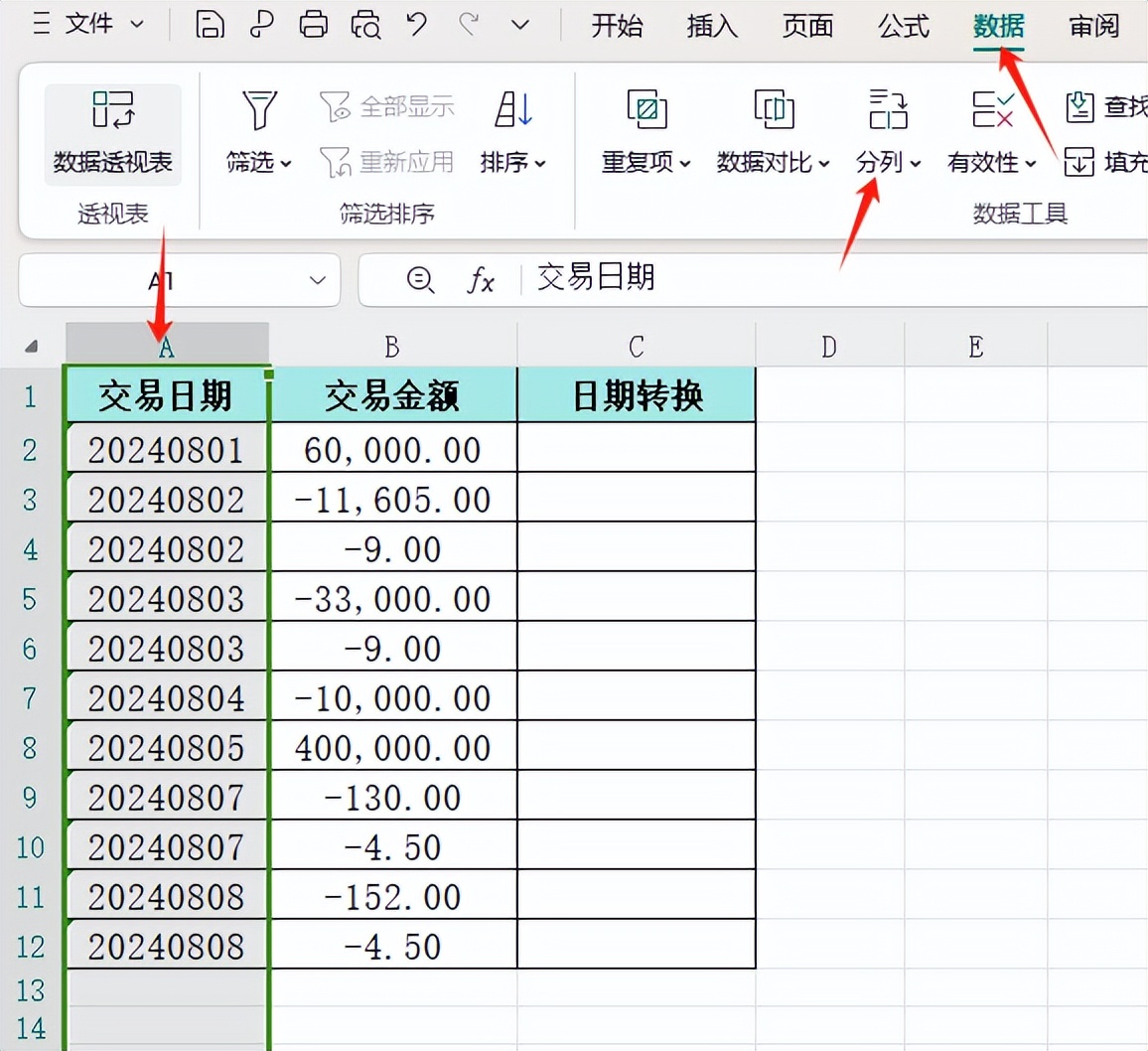Click the 交易金额 header cell
This screenshot has height=1051, width=1148.
click(393, 395)
